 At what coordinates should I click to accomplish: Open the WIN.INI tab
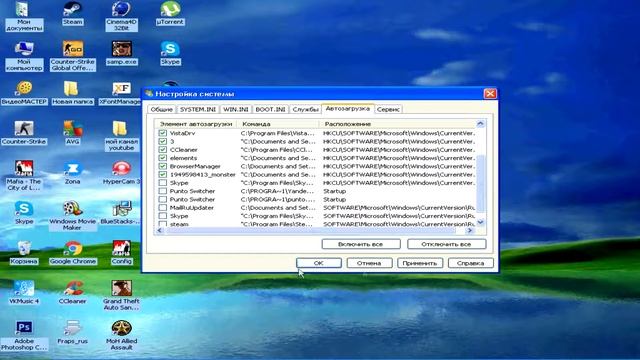pos(236,109)
